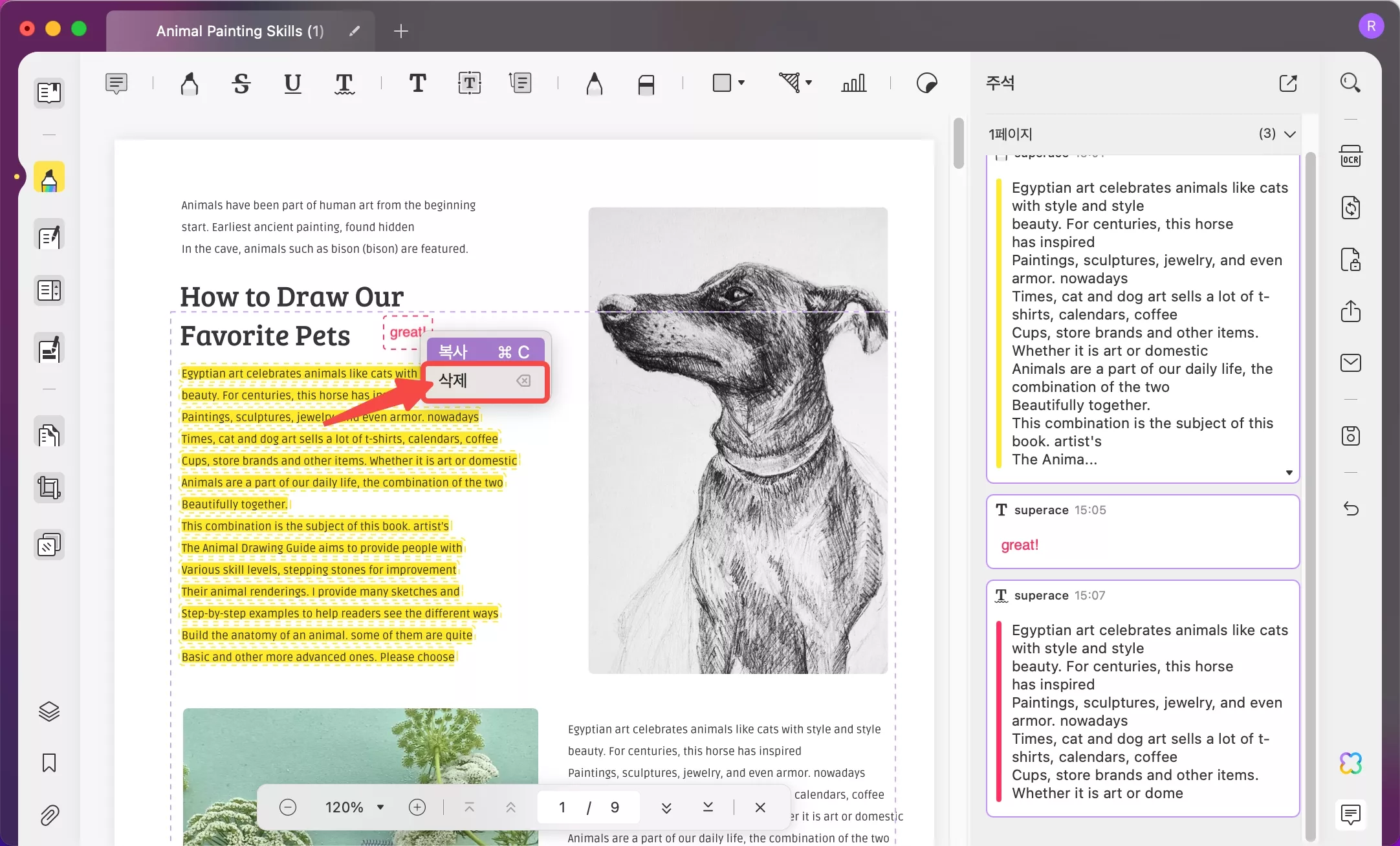Pick the eraser tool

[x=646, y=85]
